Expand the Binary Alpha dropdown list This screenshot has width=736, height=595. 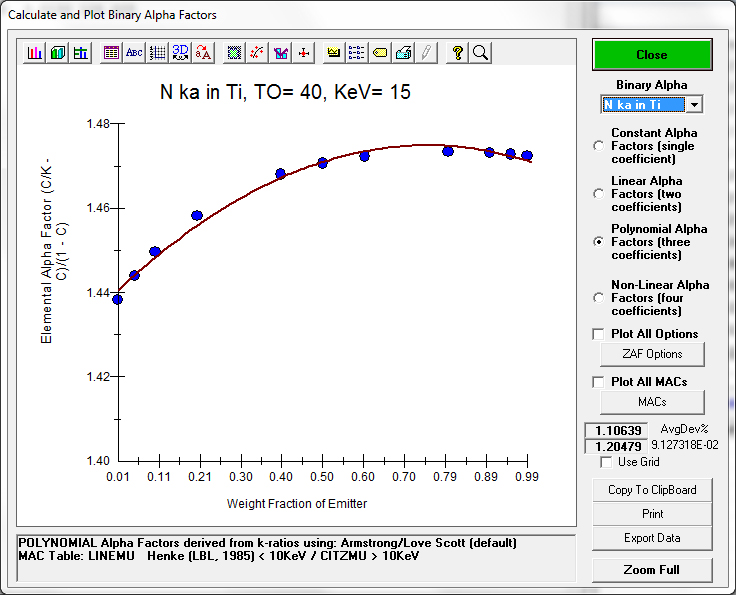pyautogui.click(x=694, y=104)
